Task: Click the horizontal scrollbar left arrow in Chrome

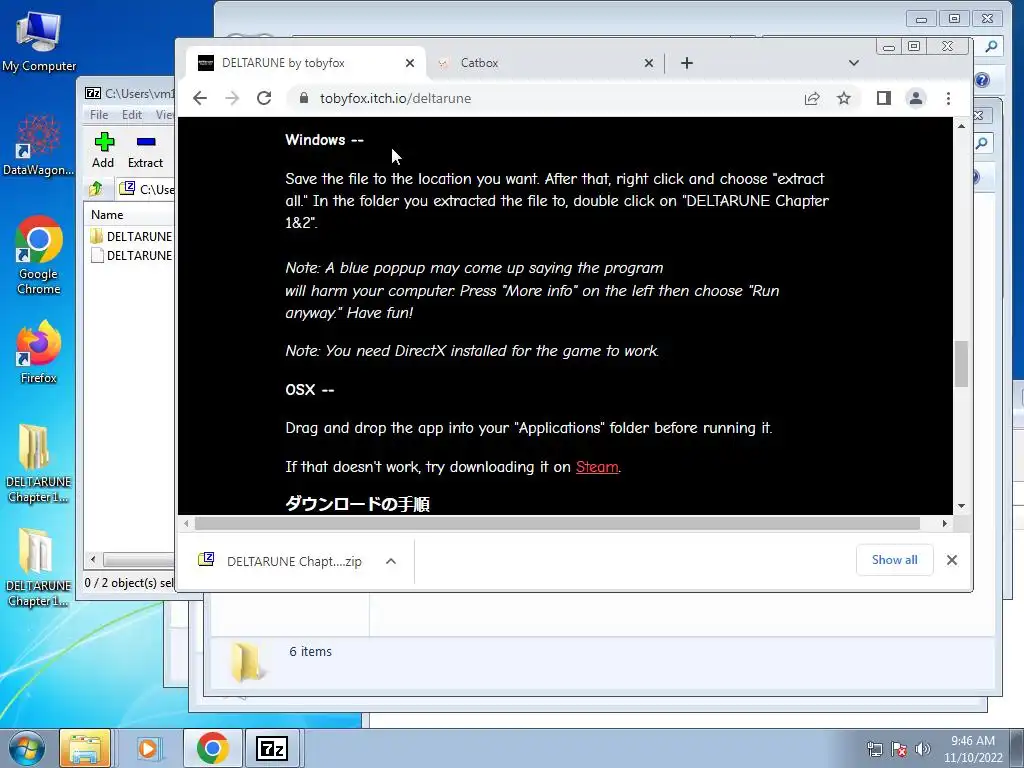Action: pyautogui.click(x=187, y=523)
